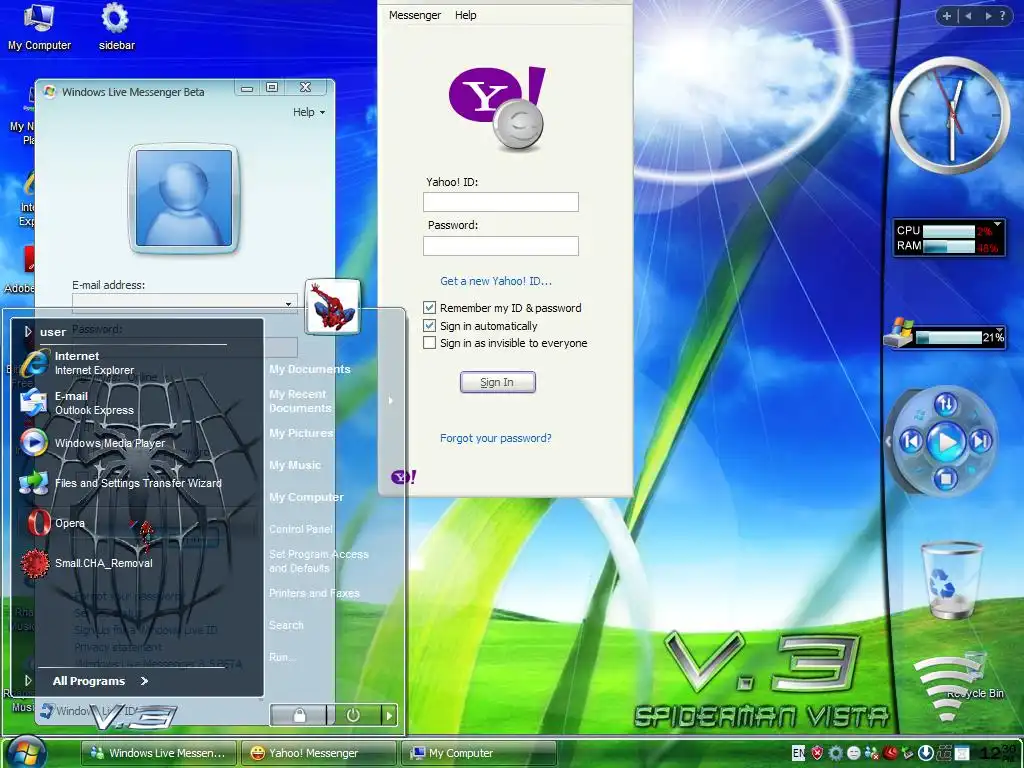Toggle Remember my ID & password checkbox
Image resolution: width=1024 pixels, height=768 pixels.
(429, 308)
